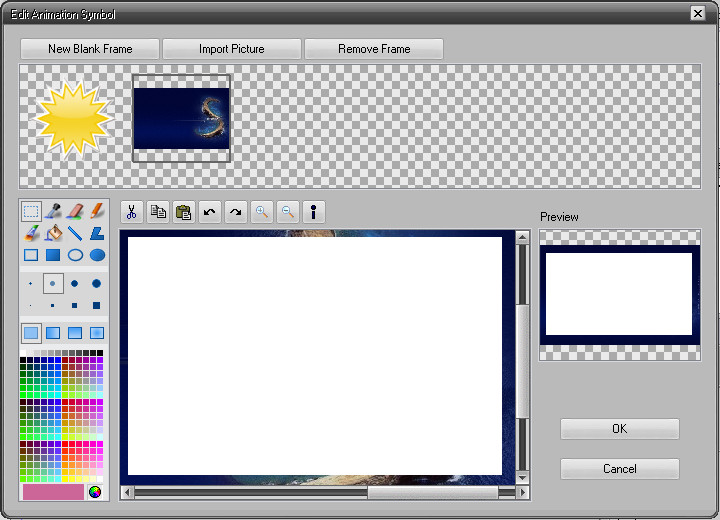720x520 pixels.
Task: Select the dark blue picture frame thumbnail
Action: pyautogui.click(x=181, y=118)
